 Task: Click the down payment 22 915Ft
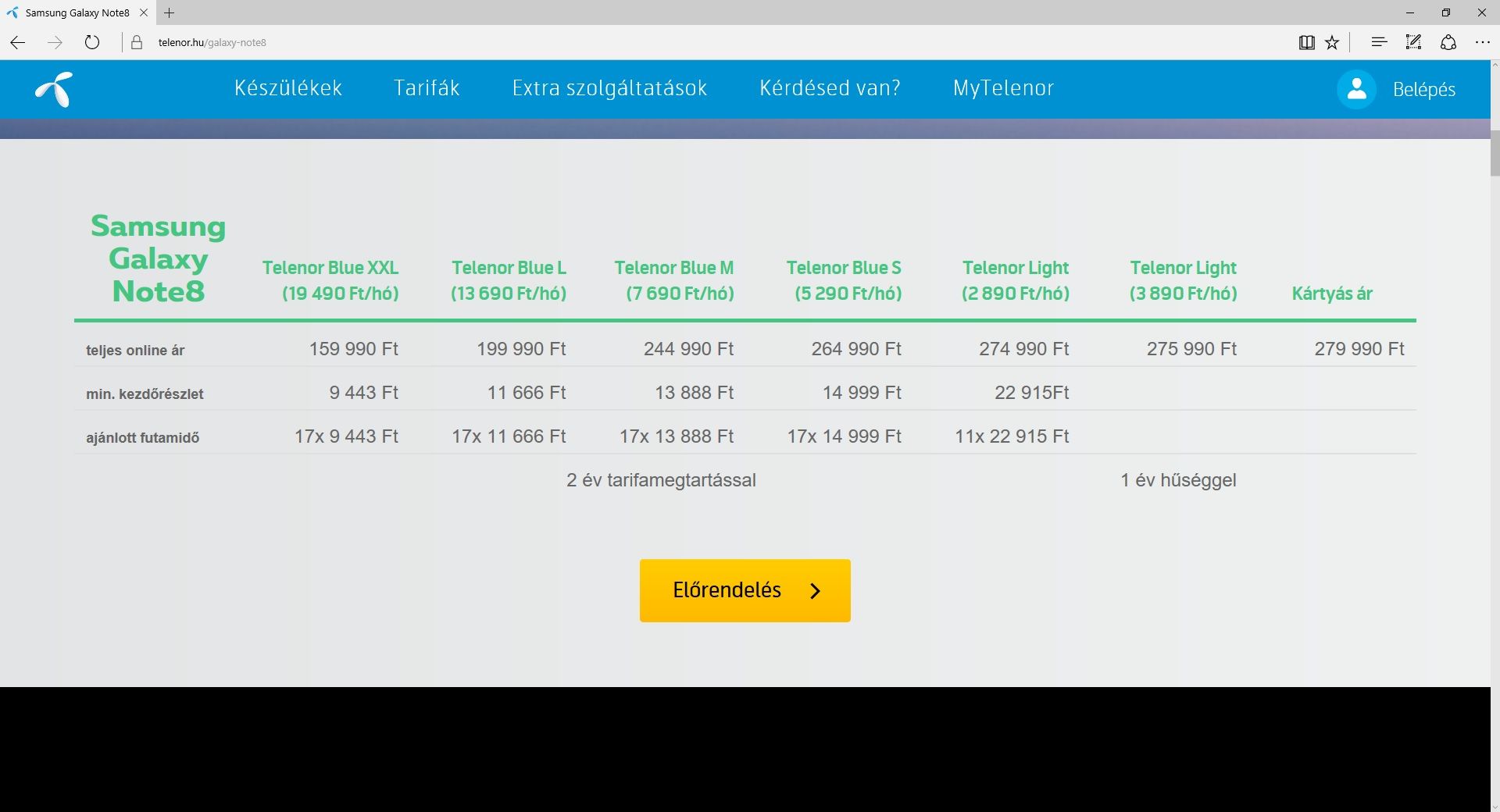[1032, 393]
